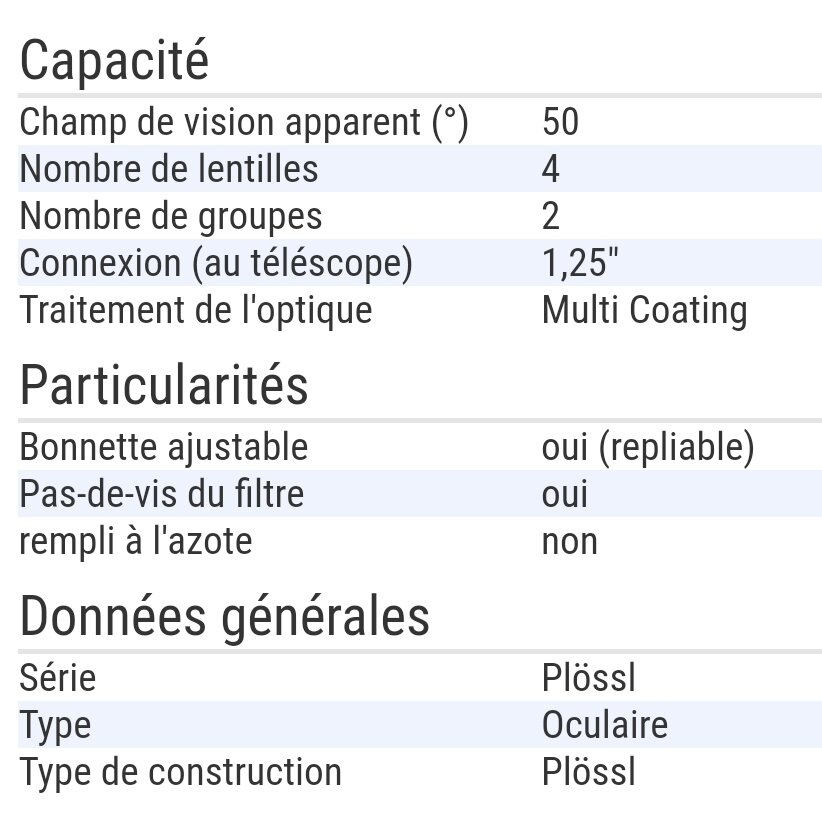The width and height of the screenshot is (822, 837).
Task: Select the Champ de vision apparent label
Action: pos(244,122)
